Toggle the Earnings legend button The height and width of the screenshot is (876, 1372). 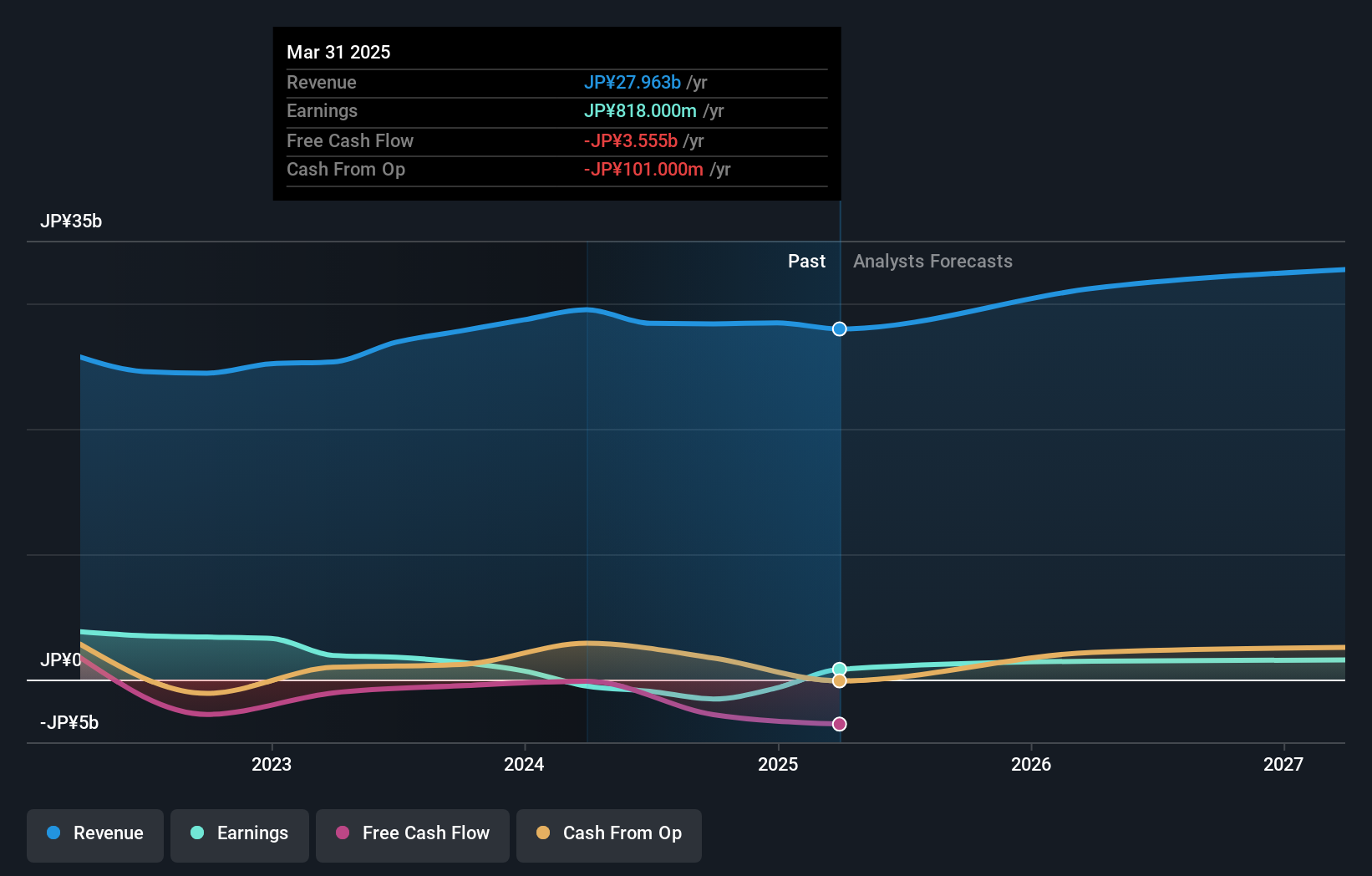[240, 835]
